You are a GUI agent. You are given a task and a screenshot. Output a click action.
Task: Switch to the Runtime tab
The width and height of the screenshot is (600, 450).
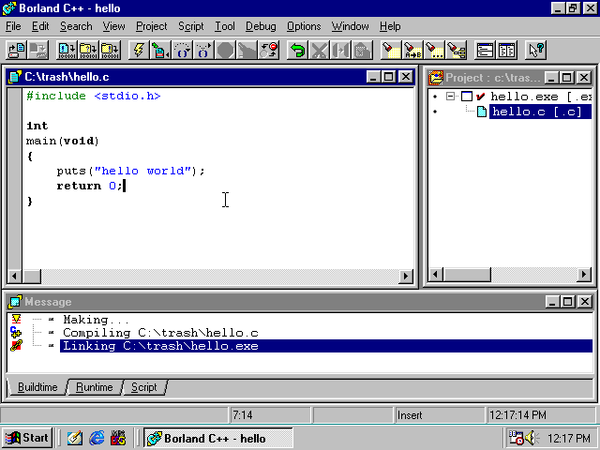94,387
